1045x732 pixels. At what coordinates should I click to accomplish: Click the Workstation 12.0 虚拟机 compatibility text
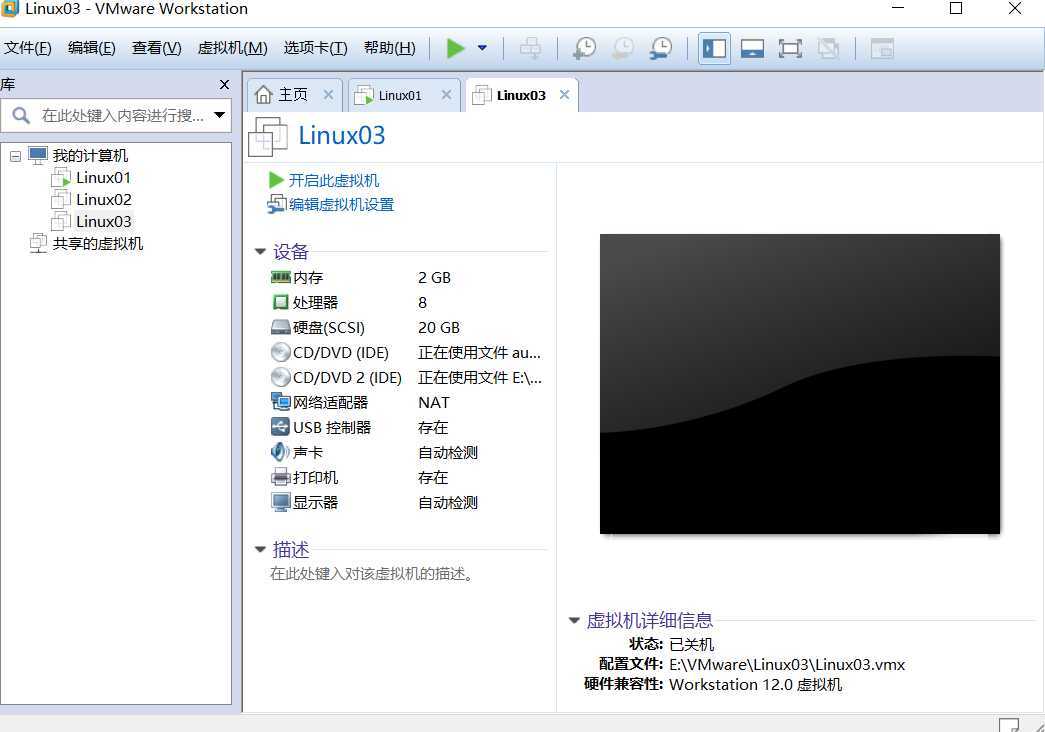click(755, 685)
